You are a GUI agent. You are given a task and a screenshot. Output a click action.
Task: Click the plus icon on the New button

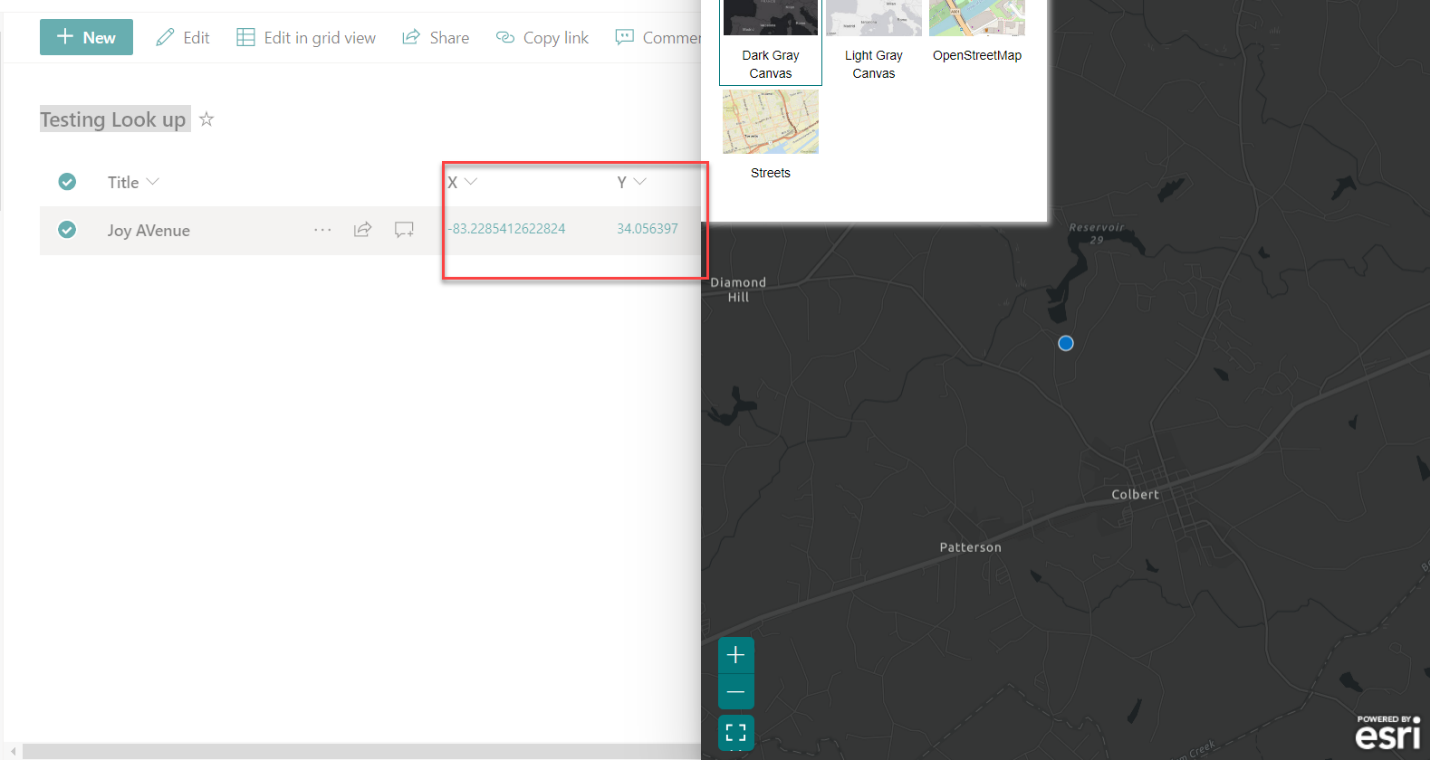point(62,37)
